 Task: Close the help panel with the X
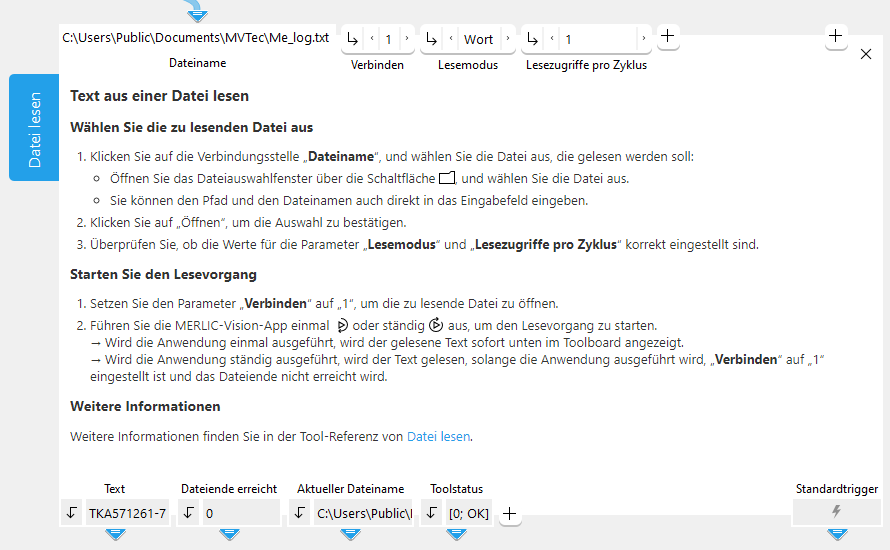point(866,54)
